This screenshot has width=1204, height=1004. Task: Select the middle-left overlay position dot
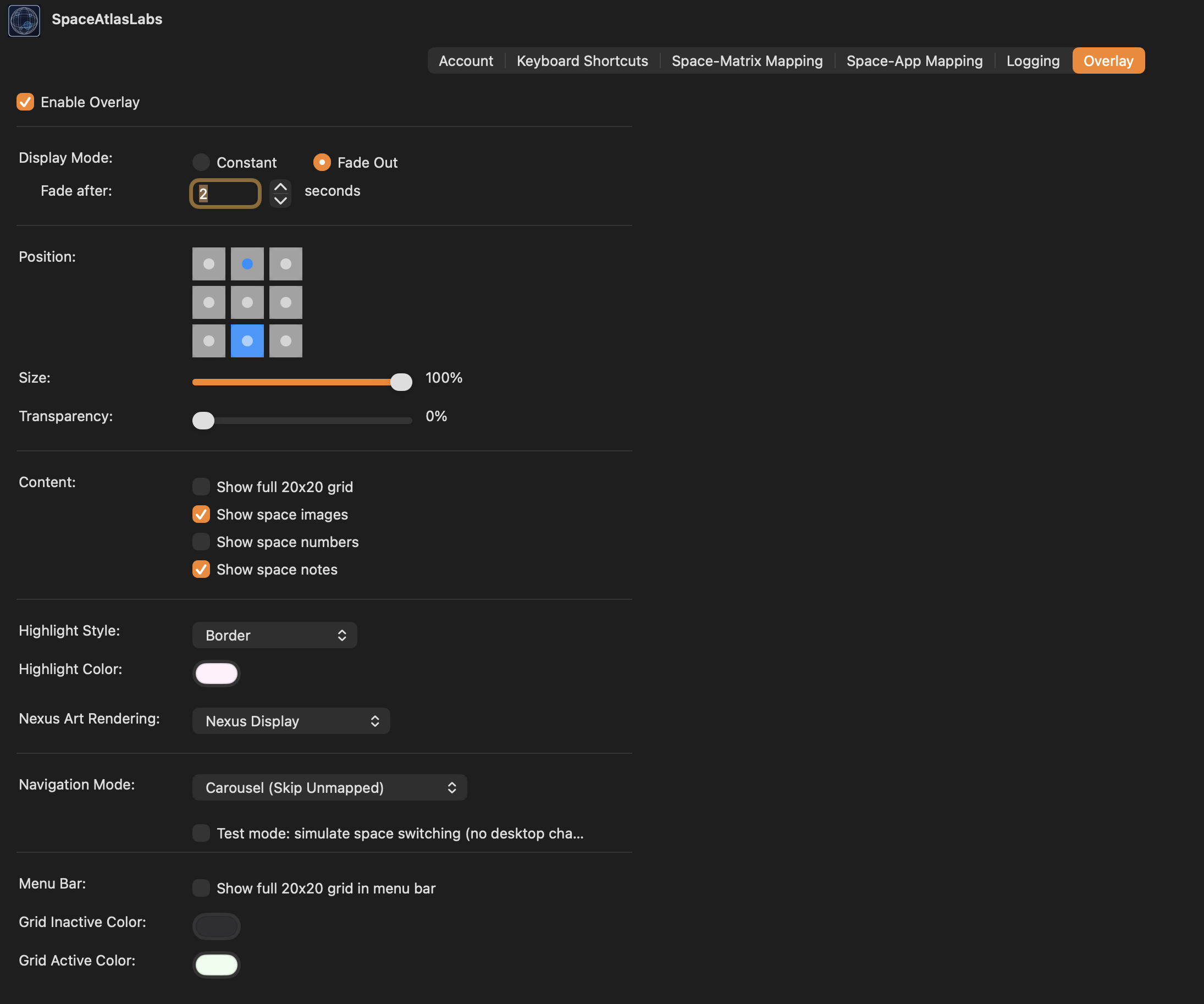point(209,302)
